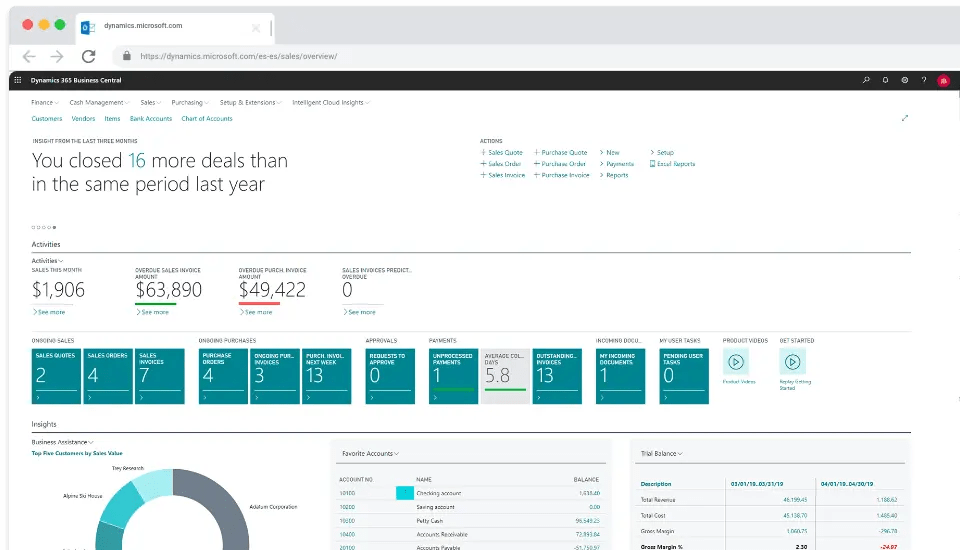Click the search magnifier icon
The width and height of the screenshot is (960, 550).
tap(866, 80)
